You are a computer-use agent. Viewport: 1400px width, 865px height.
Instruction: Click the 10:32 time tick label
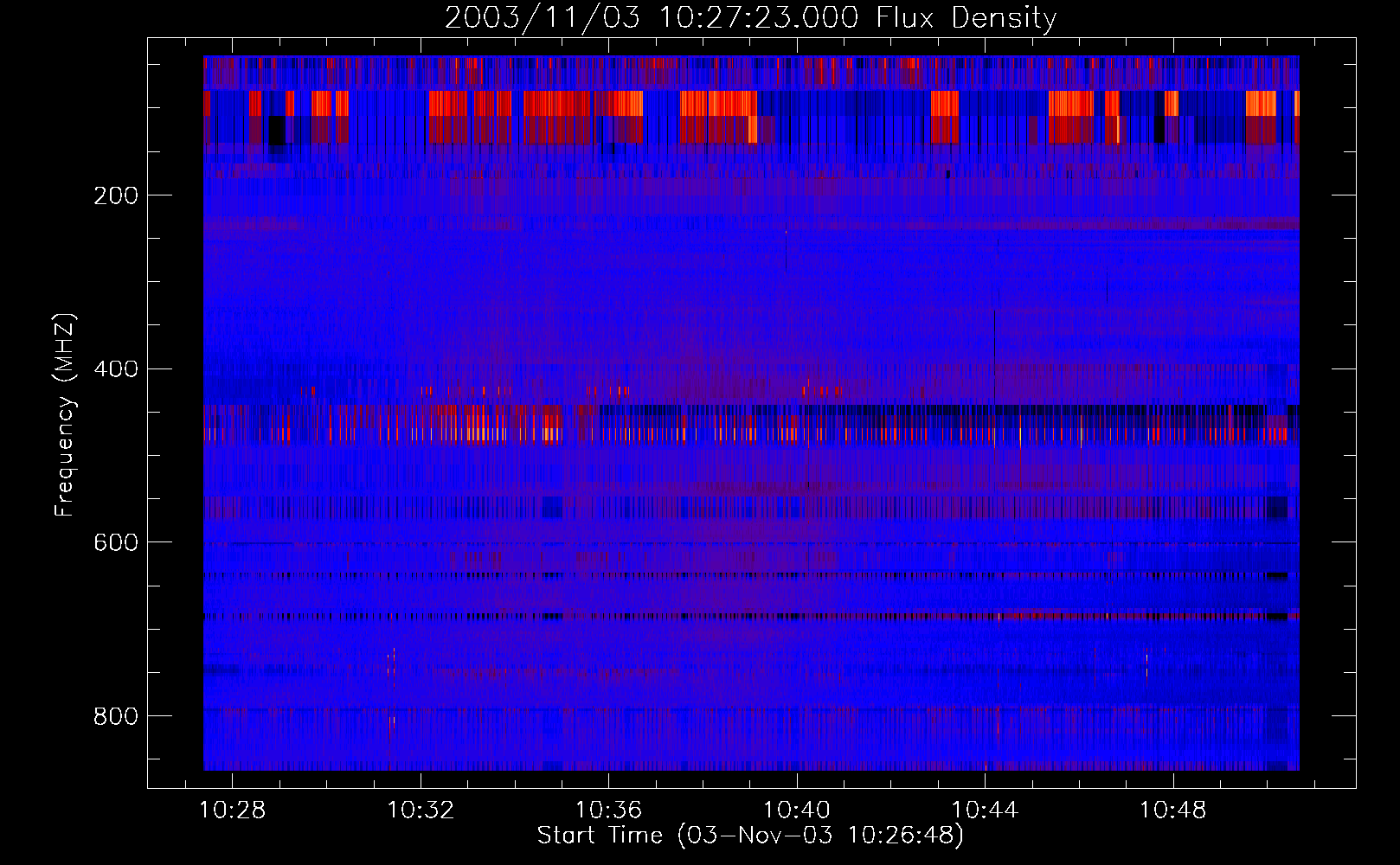[421, 811]
